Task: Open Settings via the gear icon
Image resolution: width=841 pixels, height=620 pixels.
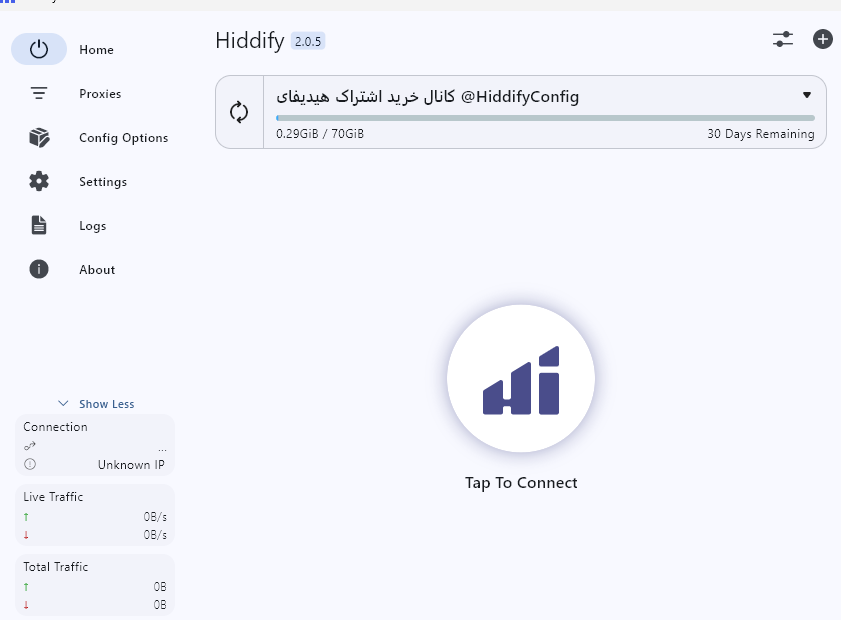Action: click(38, 181)
